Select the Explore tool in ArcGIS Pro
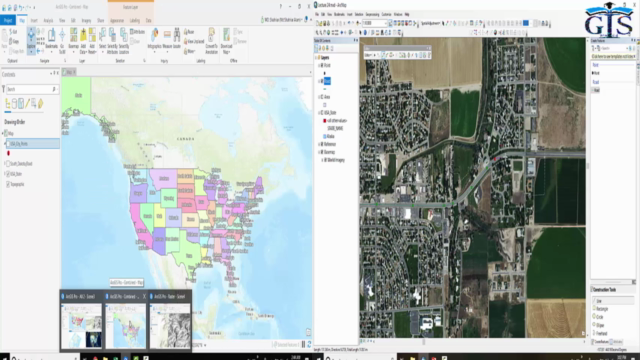This screenshot has height=360, width=640. 31,41
